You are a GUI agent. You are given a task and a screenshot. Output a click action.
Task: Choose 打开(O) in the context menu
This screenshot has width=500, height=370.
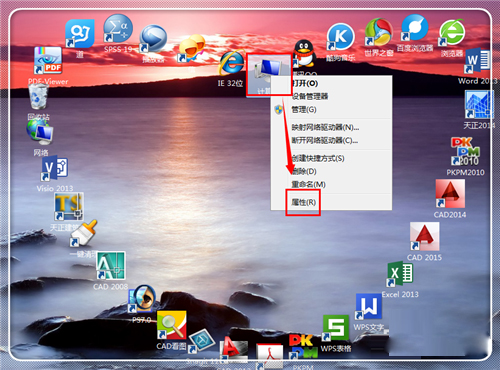[331, 83]
